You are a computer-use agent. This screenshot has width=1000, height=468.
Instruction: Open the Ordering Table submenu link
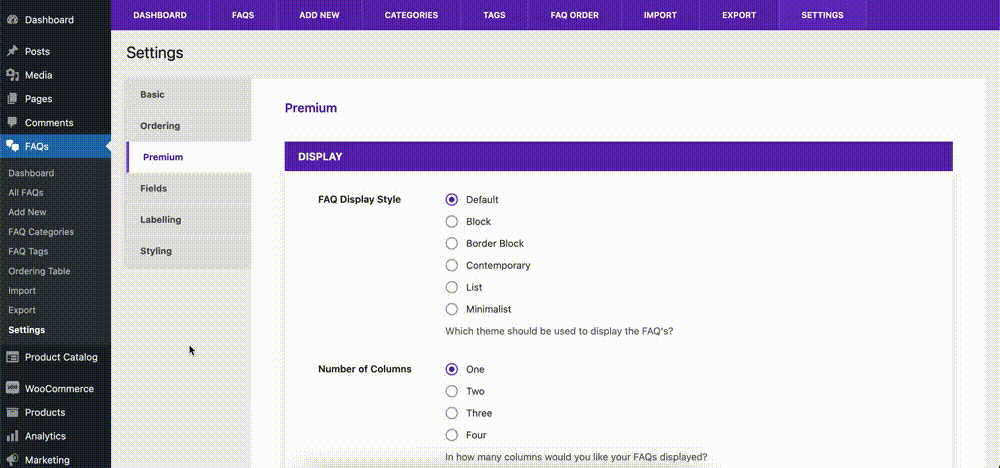click(40, 271)
